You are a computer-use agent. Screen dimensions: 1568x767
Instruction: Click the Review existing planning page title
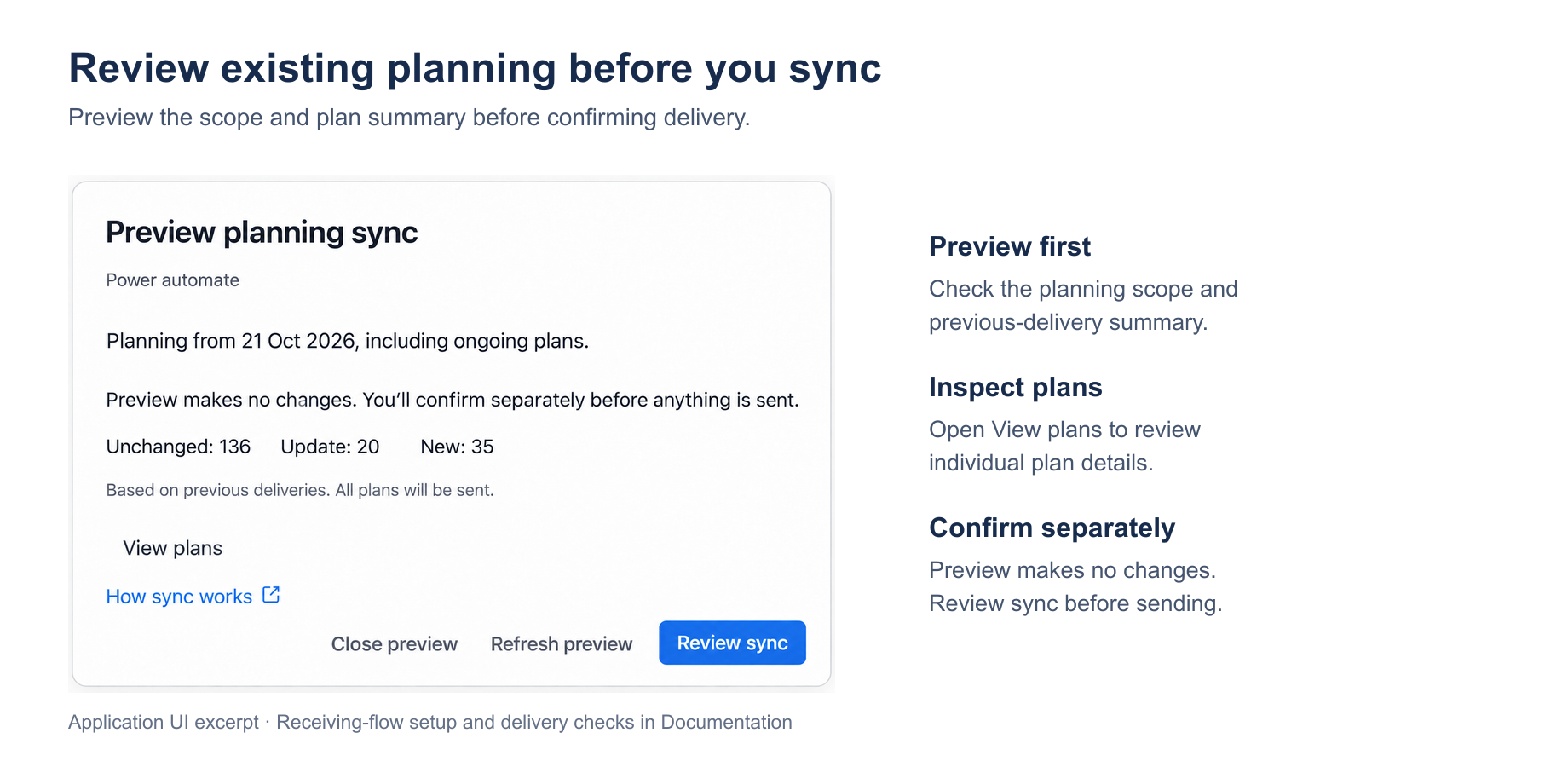(x=475, y=68)
